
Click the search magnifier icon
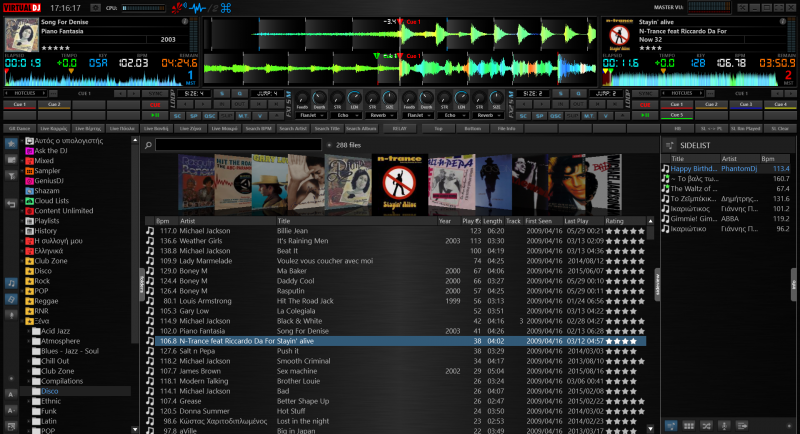(148, 145)
